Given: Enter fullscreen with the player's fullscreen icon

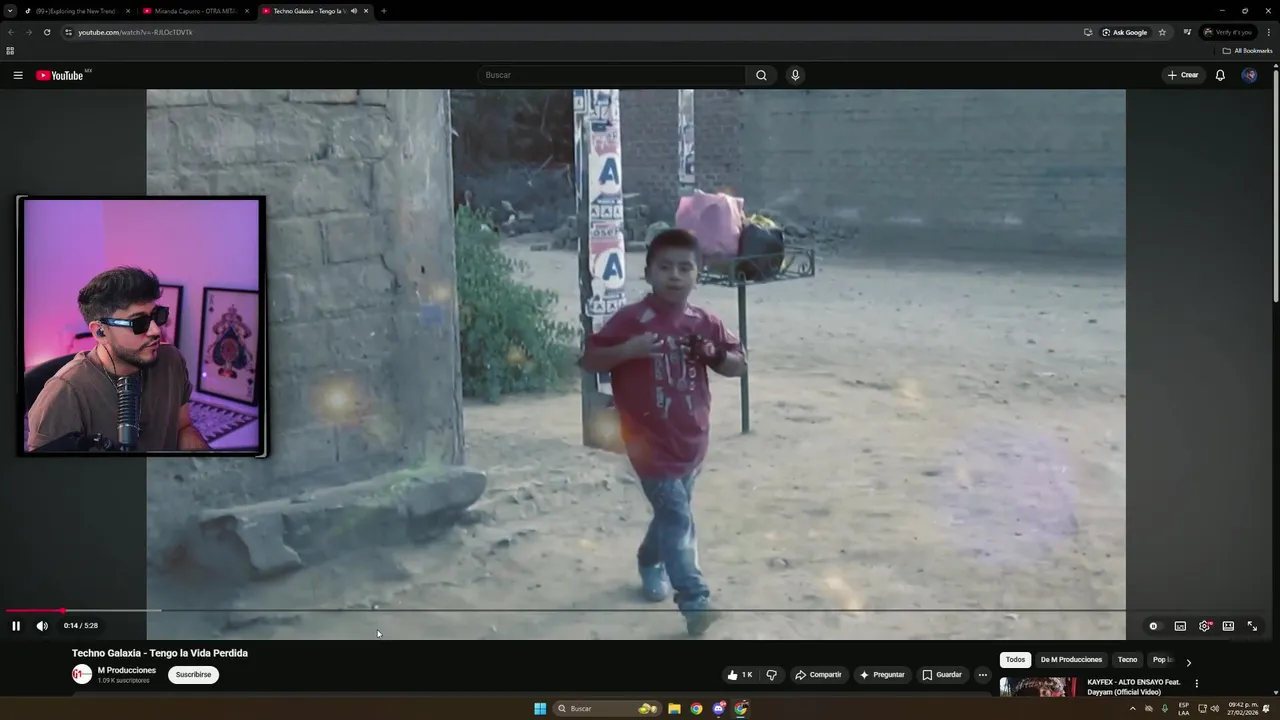Looking at the screenshot, I should click(x=1252, y=626).
